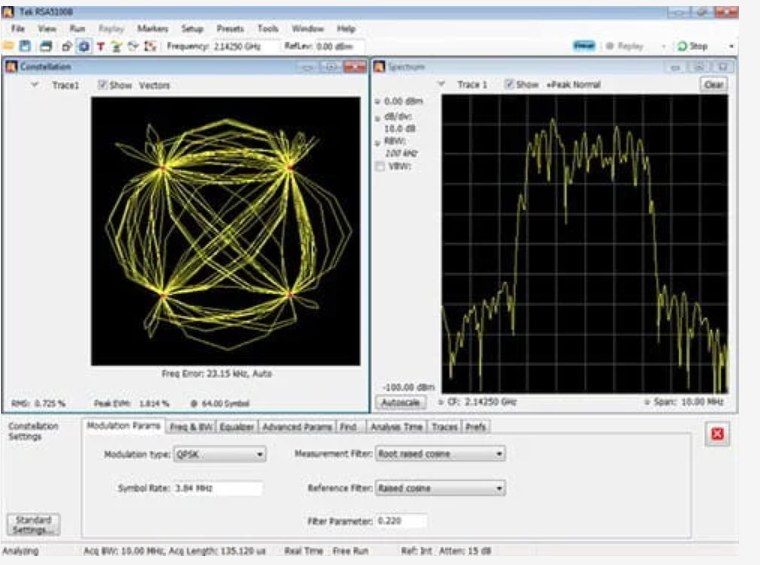Click the red T trigger toolbar icon
760x565 pixels.
[x=100, y=46]
